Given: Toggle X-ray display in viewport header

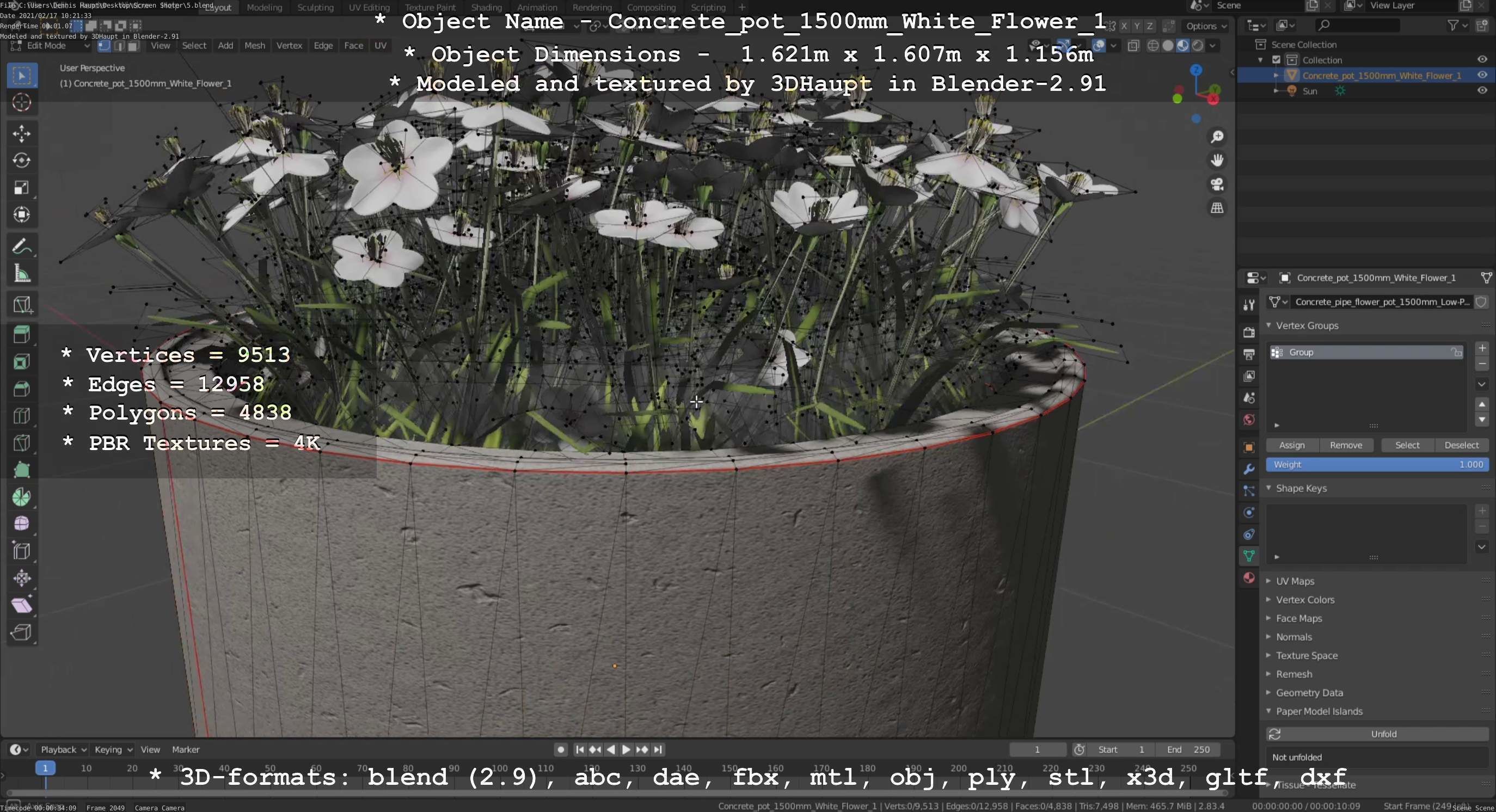Looking at the screenshot, I should point(1133,46).
